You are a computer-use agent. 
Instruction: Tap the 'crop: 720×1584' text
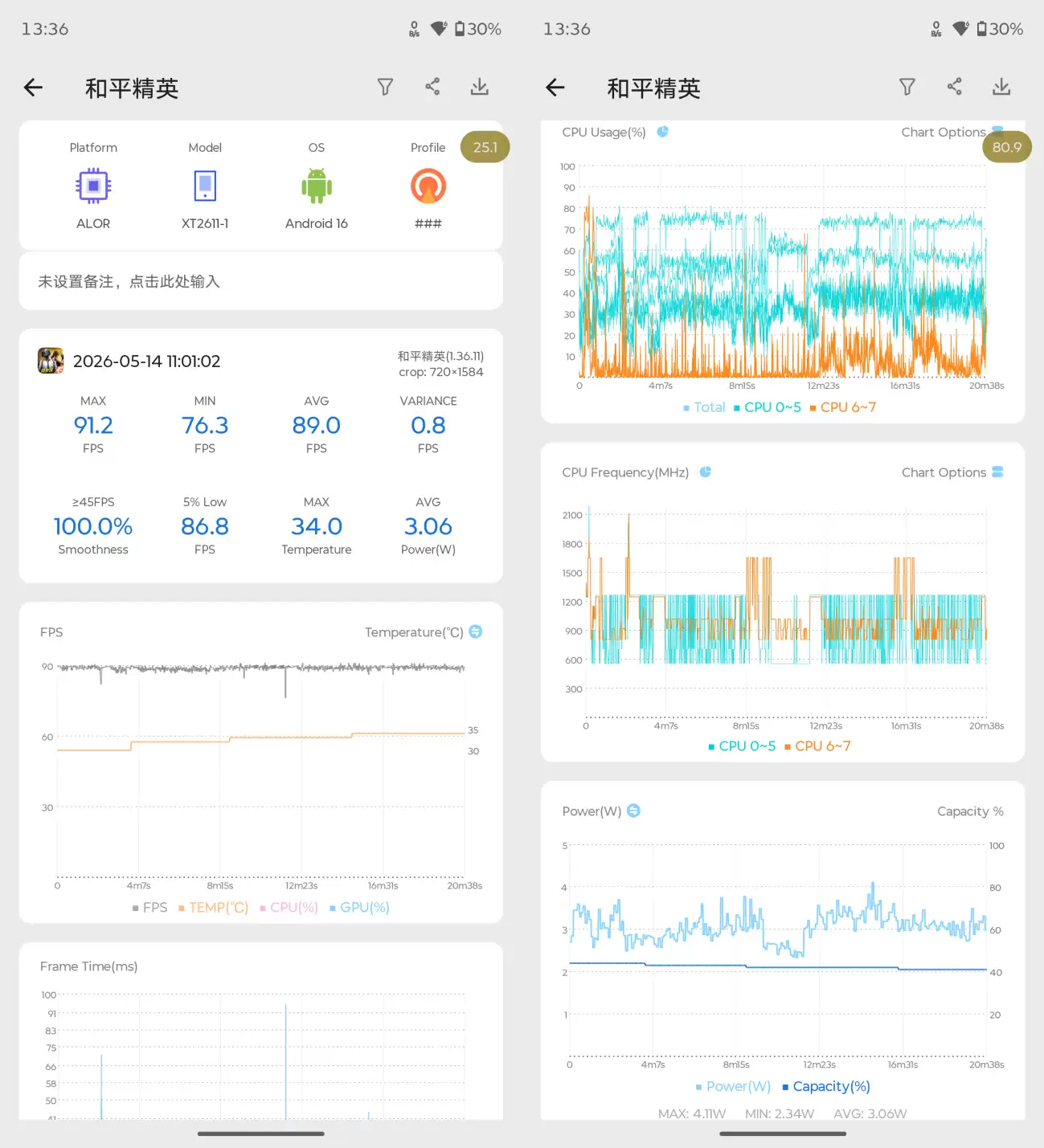click(441, 372)
